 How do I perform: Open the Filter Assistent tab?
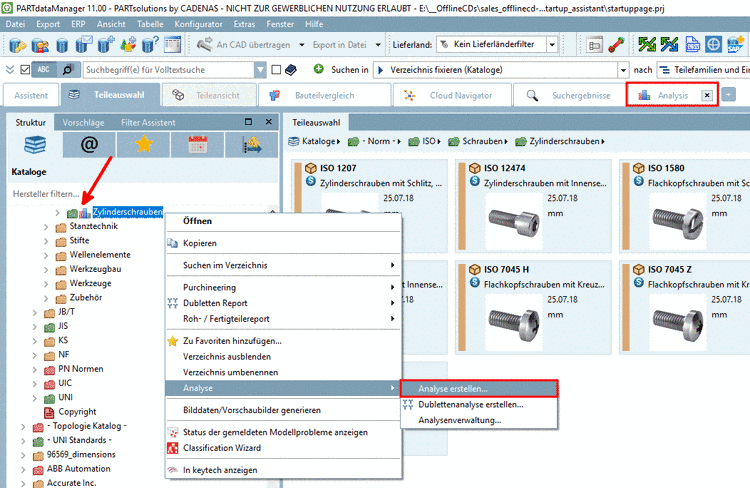click(148, 122)
